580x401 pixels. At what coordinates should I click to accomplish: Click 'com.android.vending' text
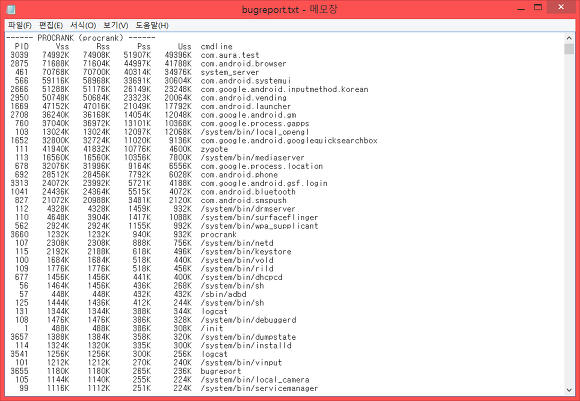click(x=243, y=98)
